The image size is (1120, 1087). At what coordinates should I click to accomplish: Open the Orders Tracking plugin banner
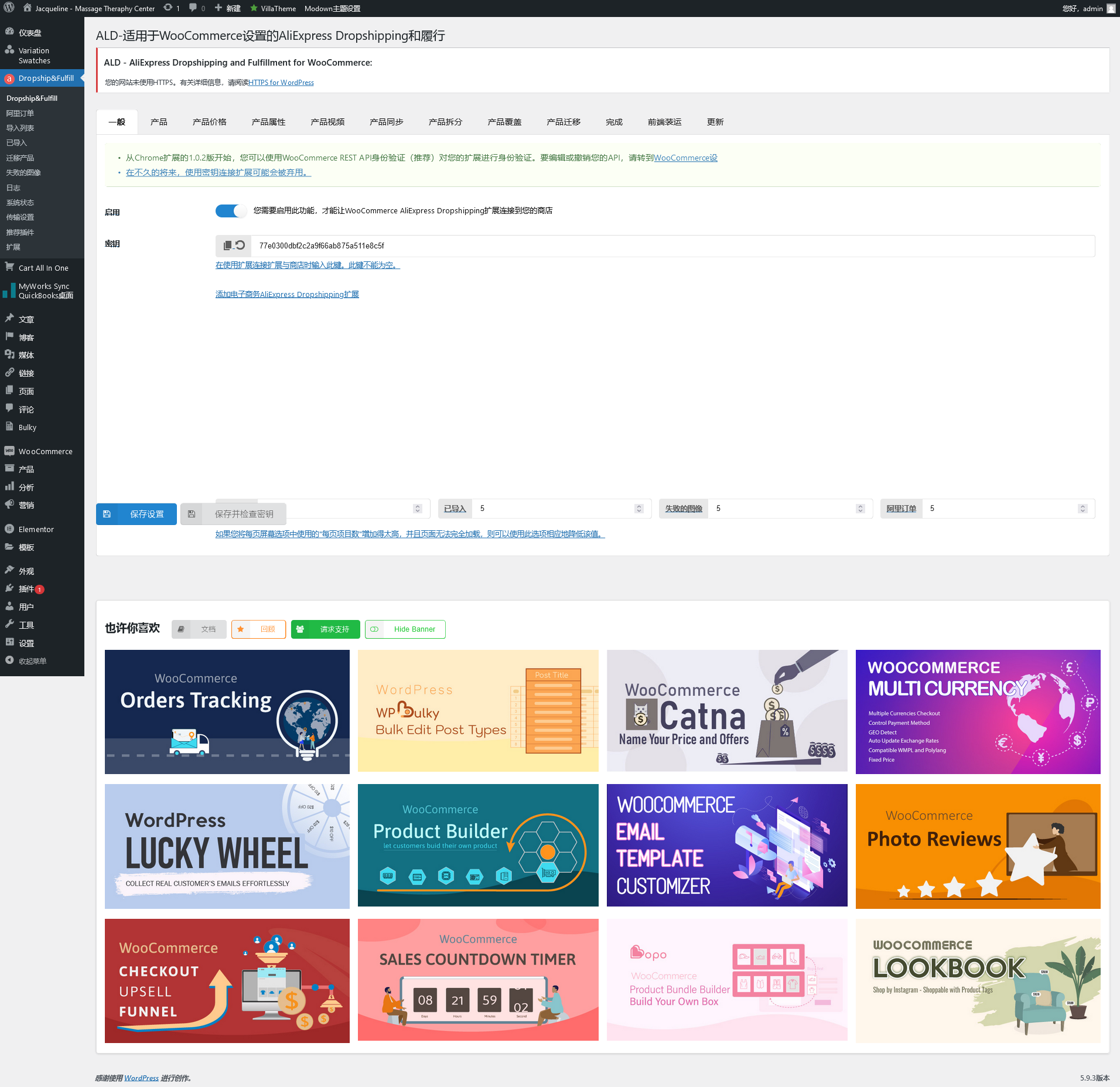point(227,711)
